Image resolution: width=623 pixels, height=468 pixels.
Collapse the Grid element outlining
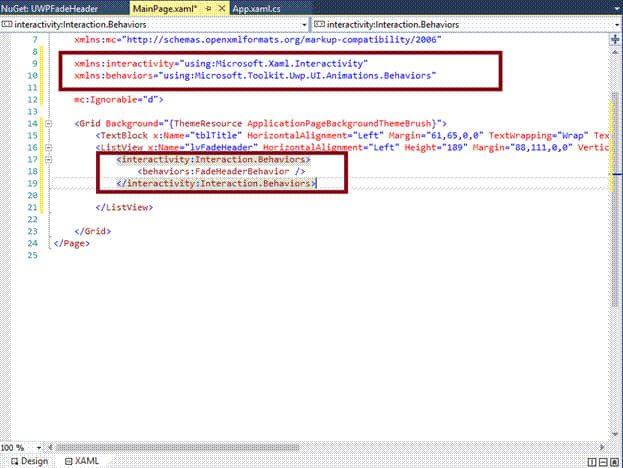pyautogui.click(x=48, y=124)
